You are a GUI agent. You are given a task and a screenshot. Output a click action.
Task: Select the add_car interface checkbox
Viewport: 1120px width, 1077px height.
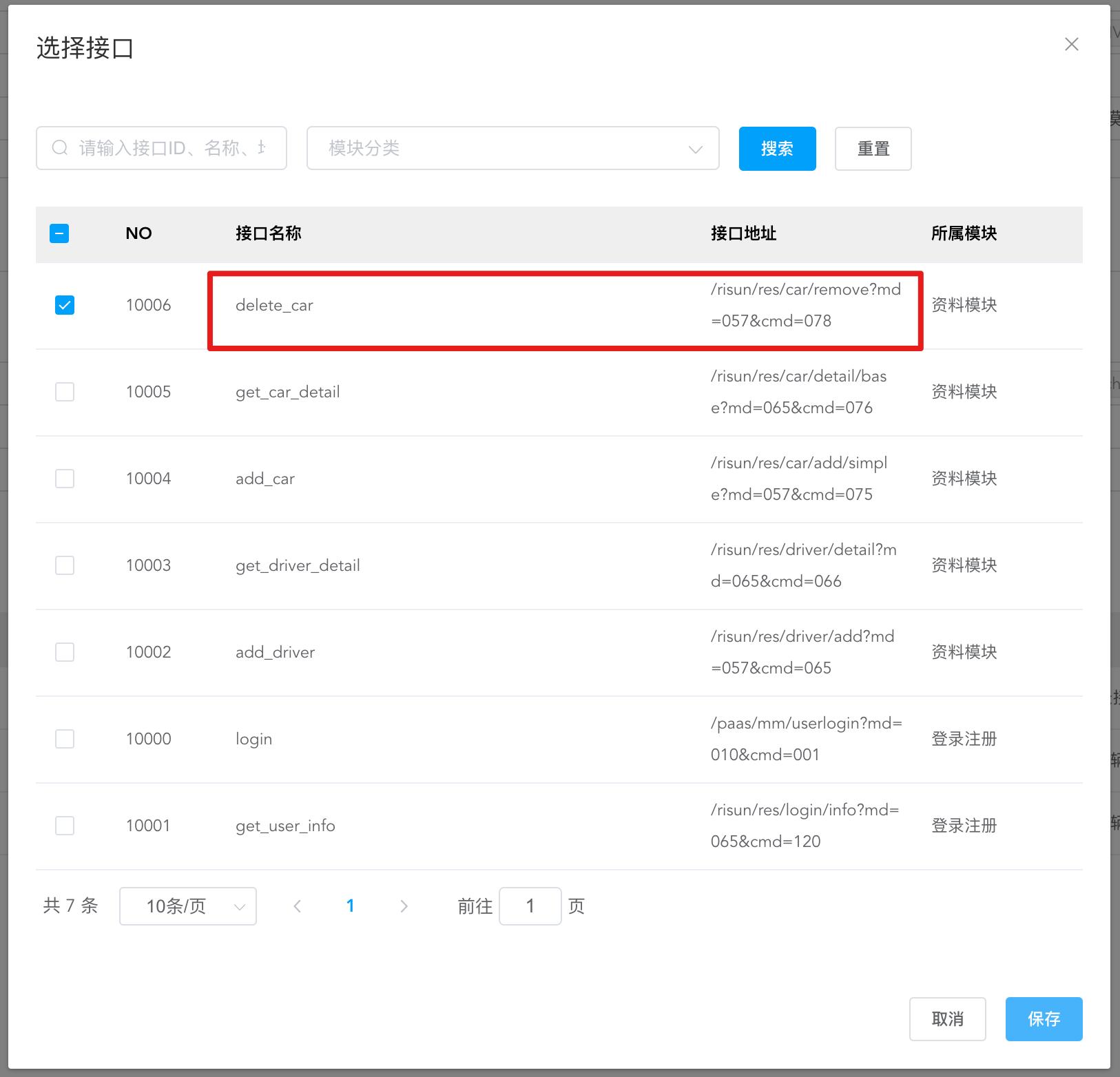pos(64,479)
